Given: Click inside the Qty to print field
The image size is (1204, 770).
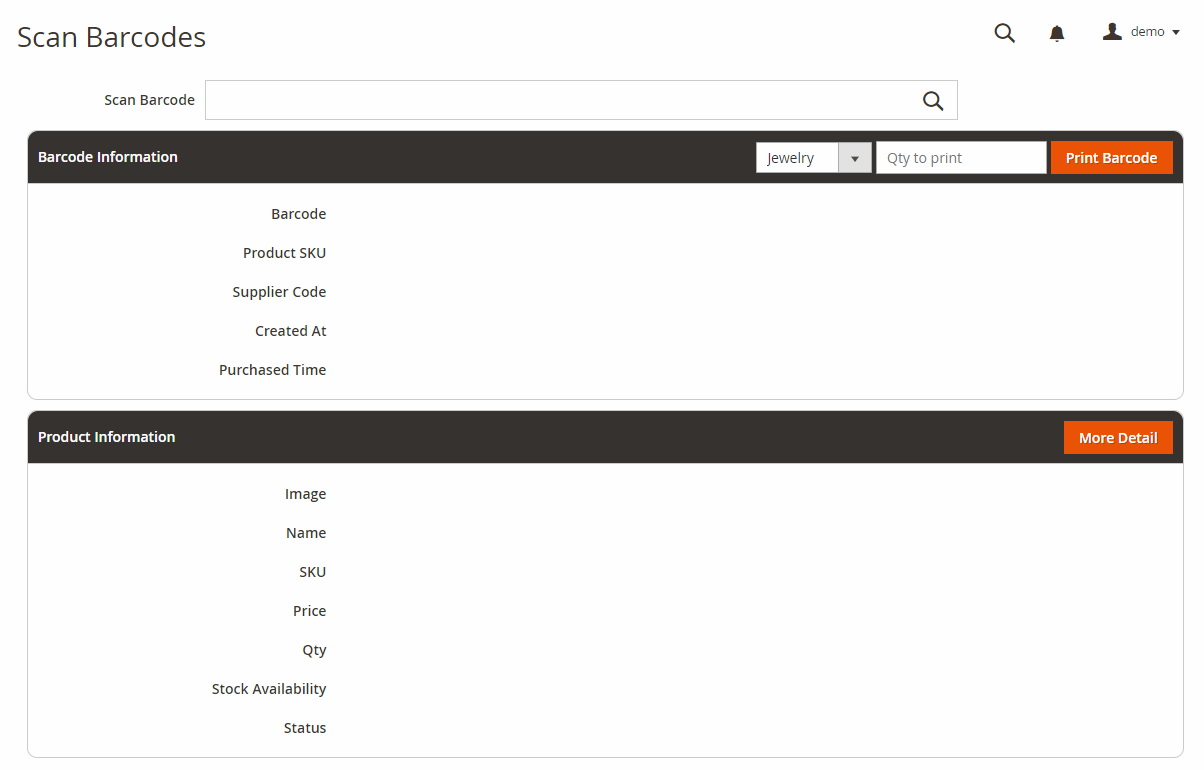Looking at the screenshot, I should 961,157.
